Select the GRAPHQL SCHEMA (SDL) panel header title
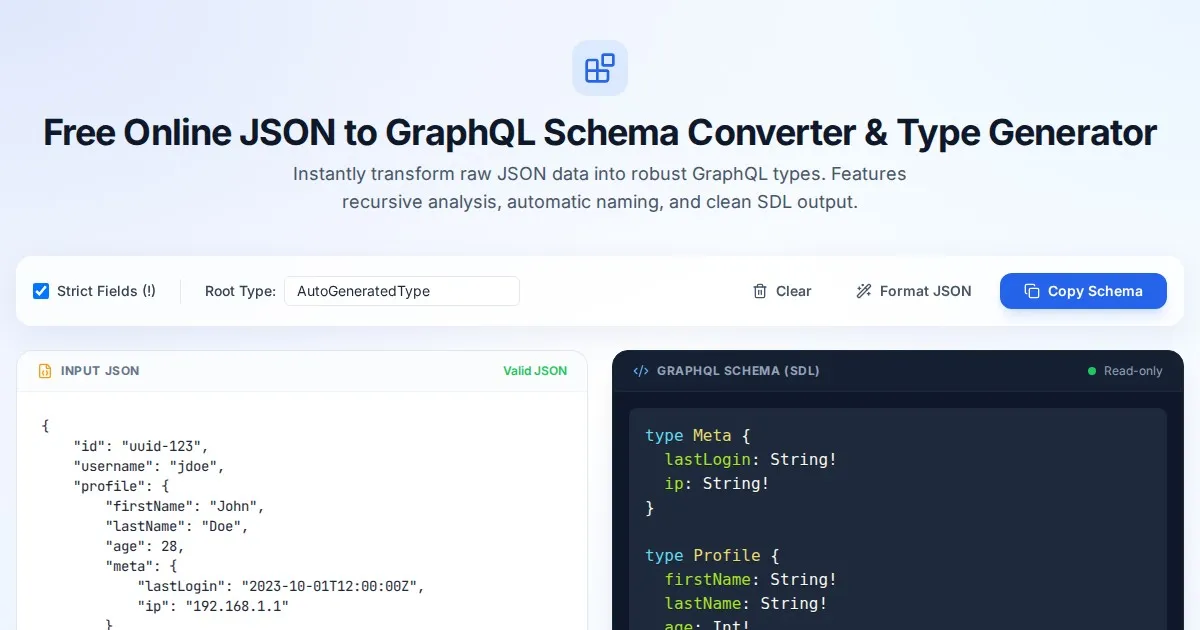This screenshot has width=1200, height=630. [x=738, y=371]
